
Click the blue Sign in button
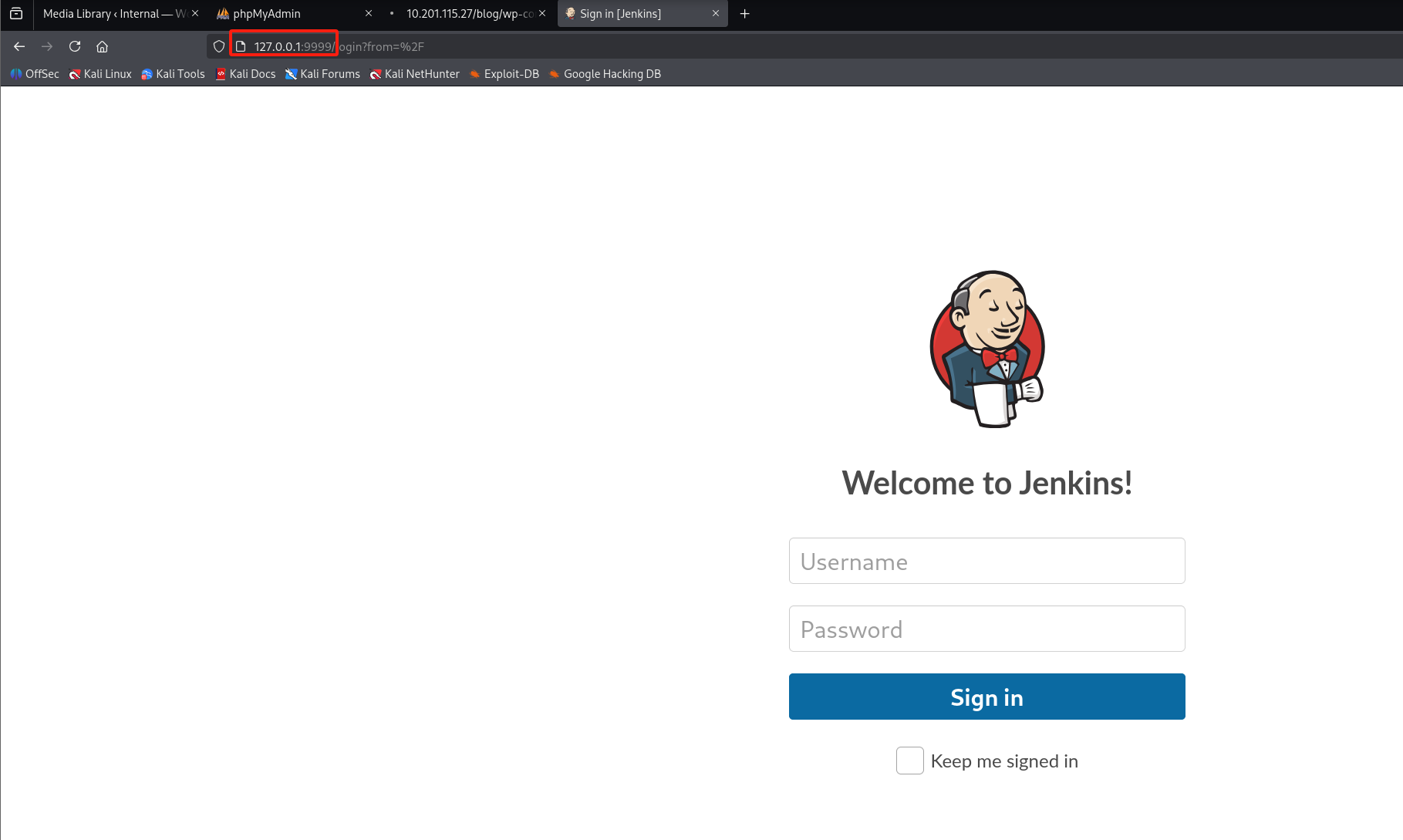pos(986,697)
